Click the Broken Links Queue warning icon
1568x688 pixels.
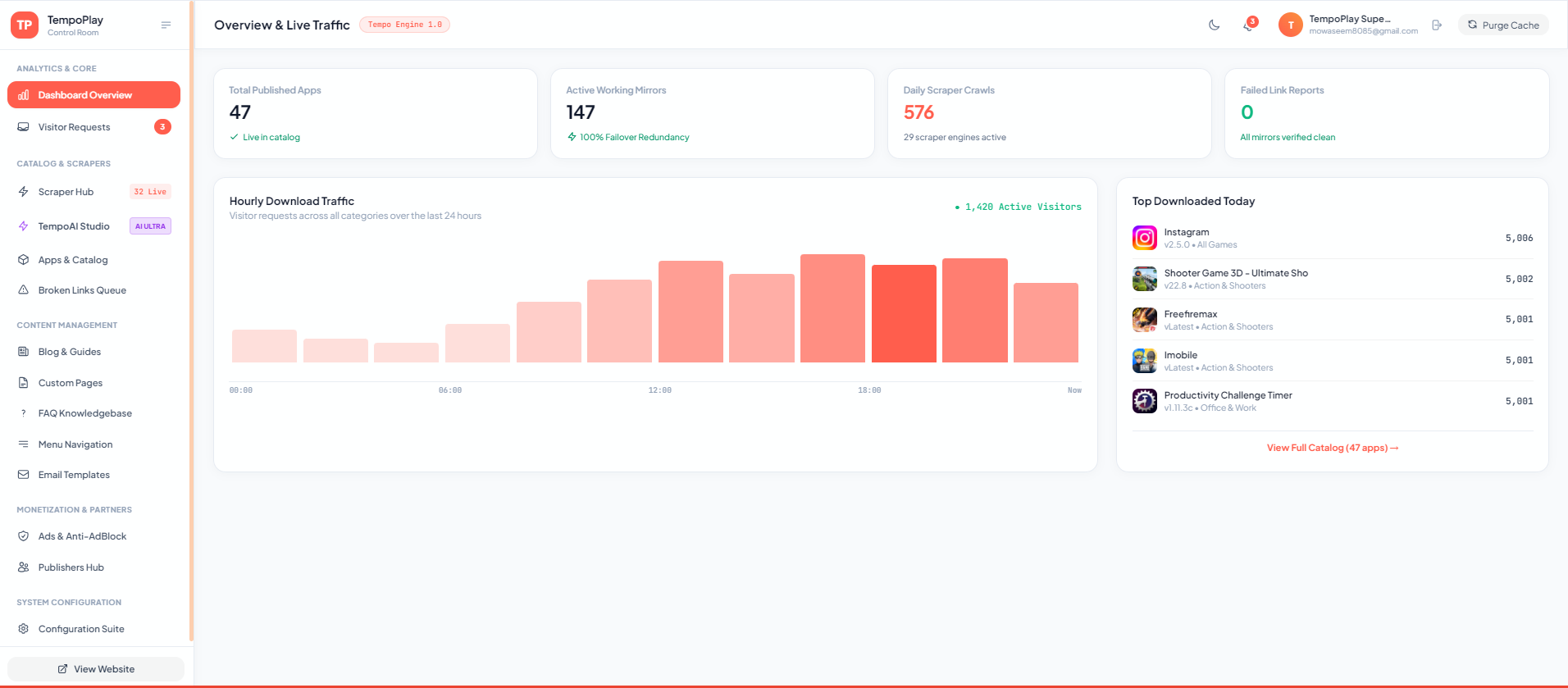click(24, 290)
